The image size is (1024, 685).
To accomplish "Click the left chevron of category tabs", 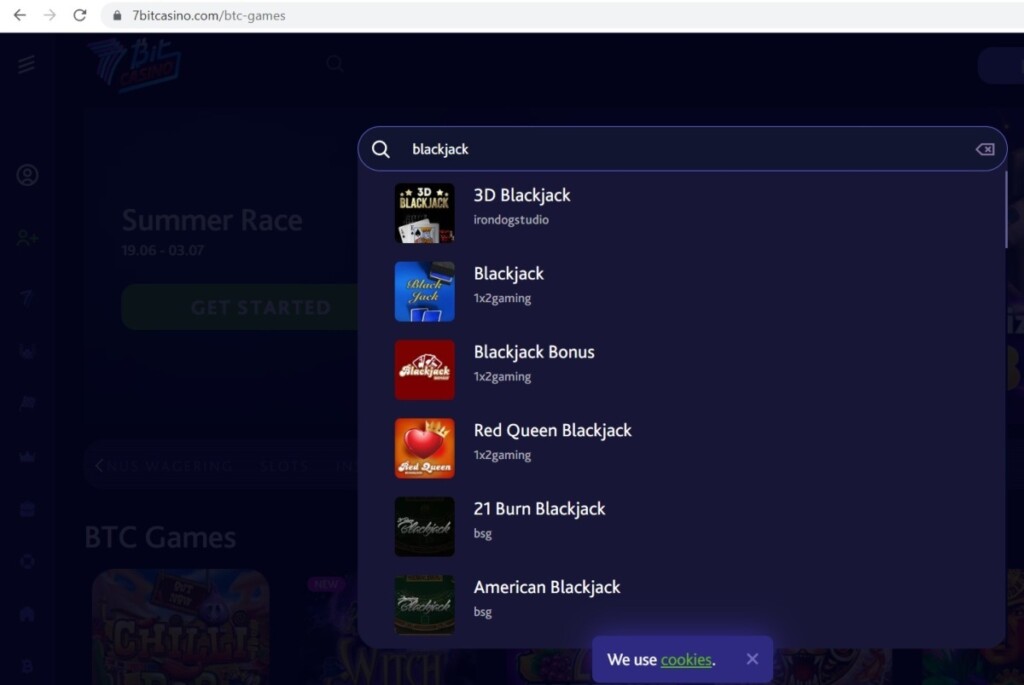I will [x=99, y=466].
